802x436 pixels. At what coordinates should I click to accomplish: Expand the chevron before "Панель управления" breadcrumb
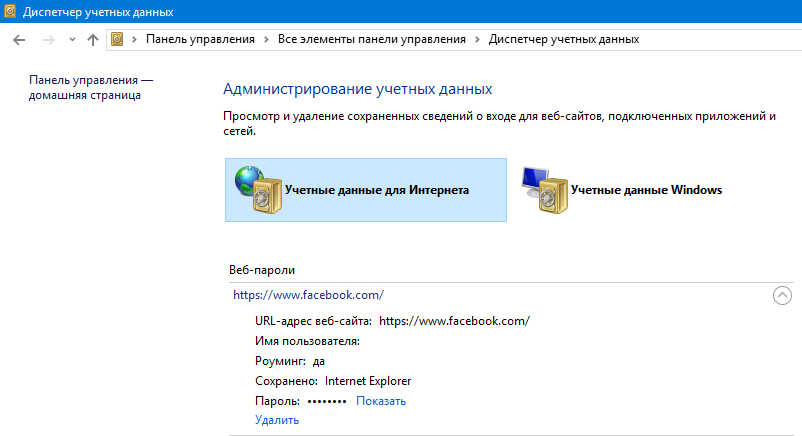coord(135,40)
